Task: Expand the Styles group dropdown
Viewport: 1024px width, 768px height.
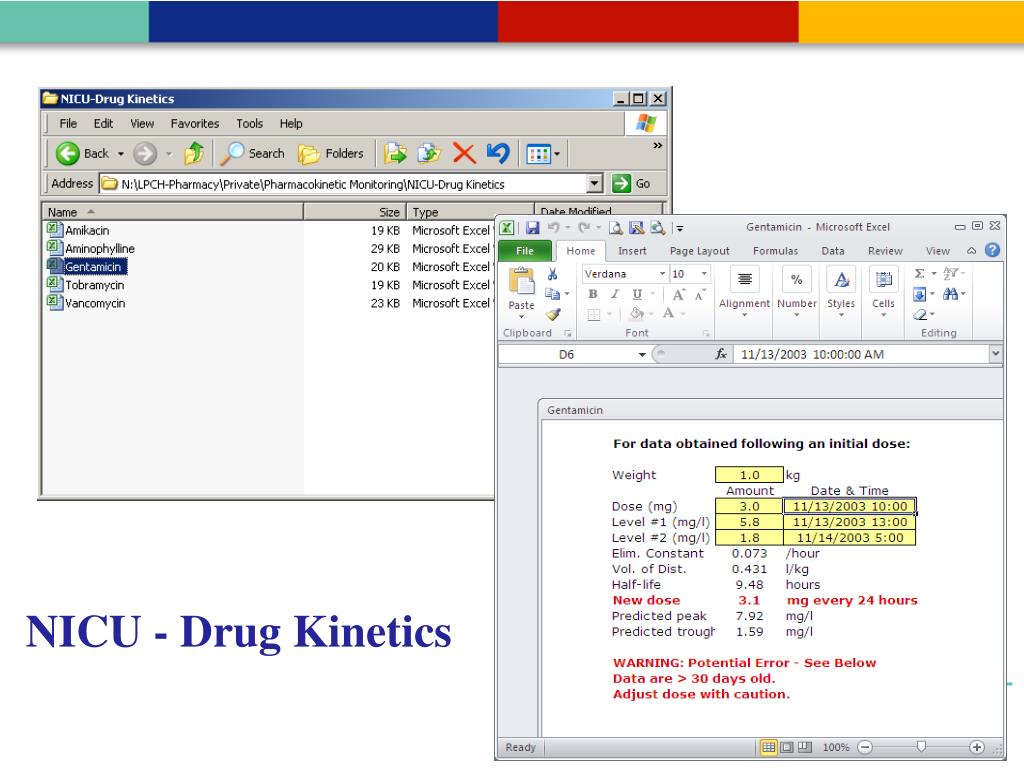Action: [x=841, y=315]
